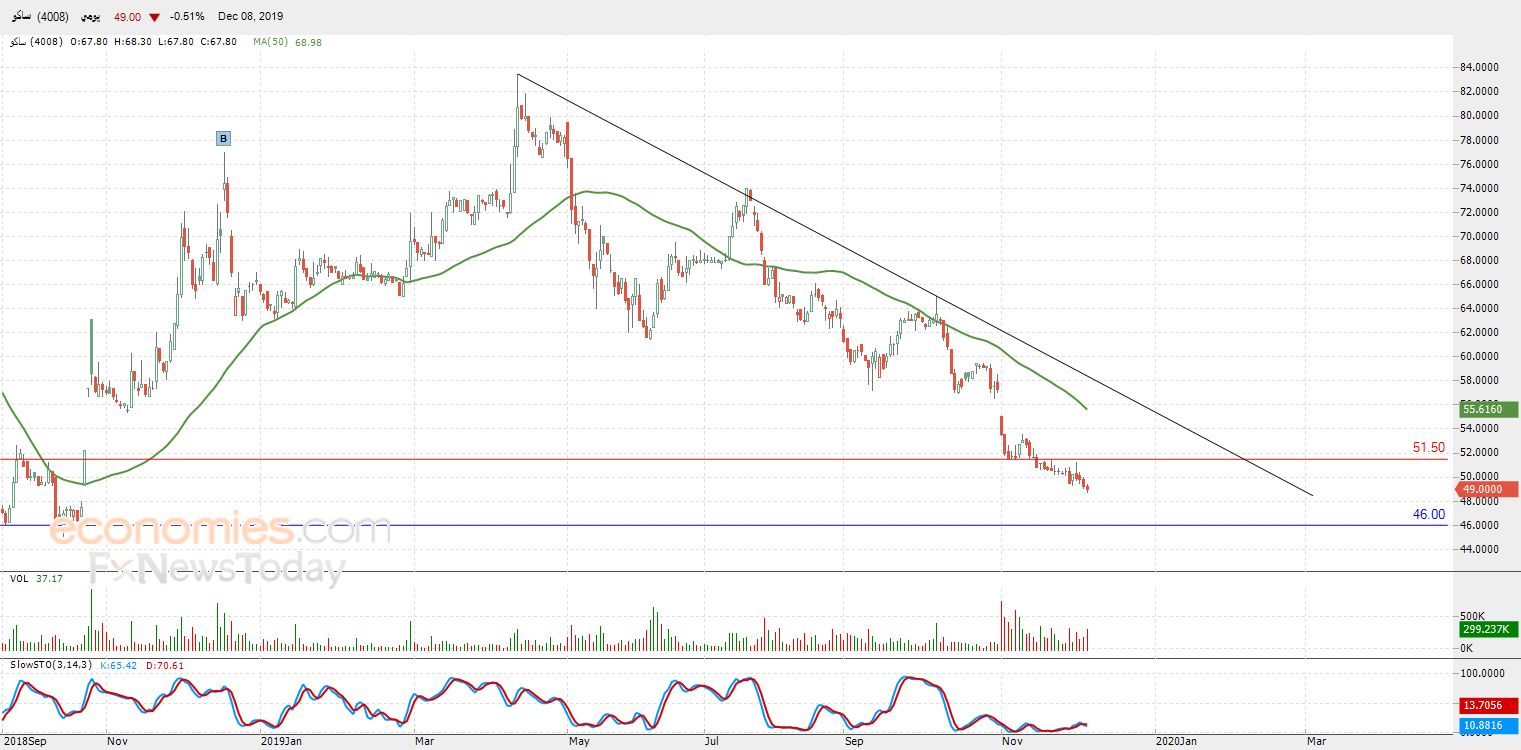Click the 2019Jan label on time axis
The height and width of the screenshot is (750, 1521).
click(x=281, y=741)
